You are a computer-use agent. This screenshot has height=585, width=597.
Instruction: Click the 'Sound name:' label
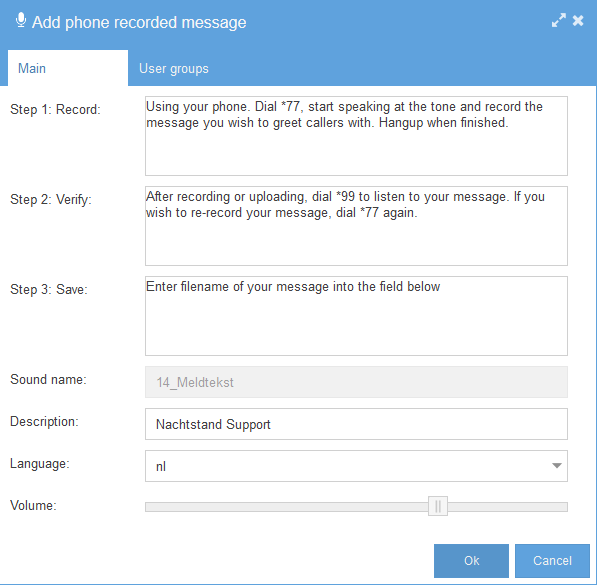click(48, 379)
